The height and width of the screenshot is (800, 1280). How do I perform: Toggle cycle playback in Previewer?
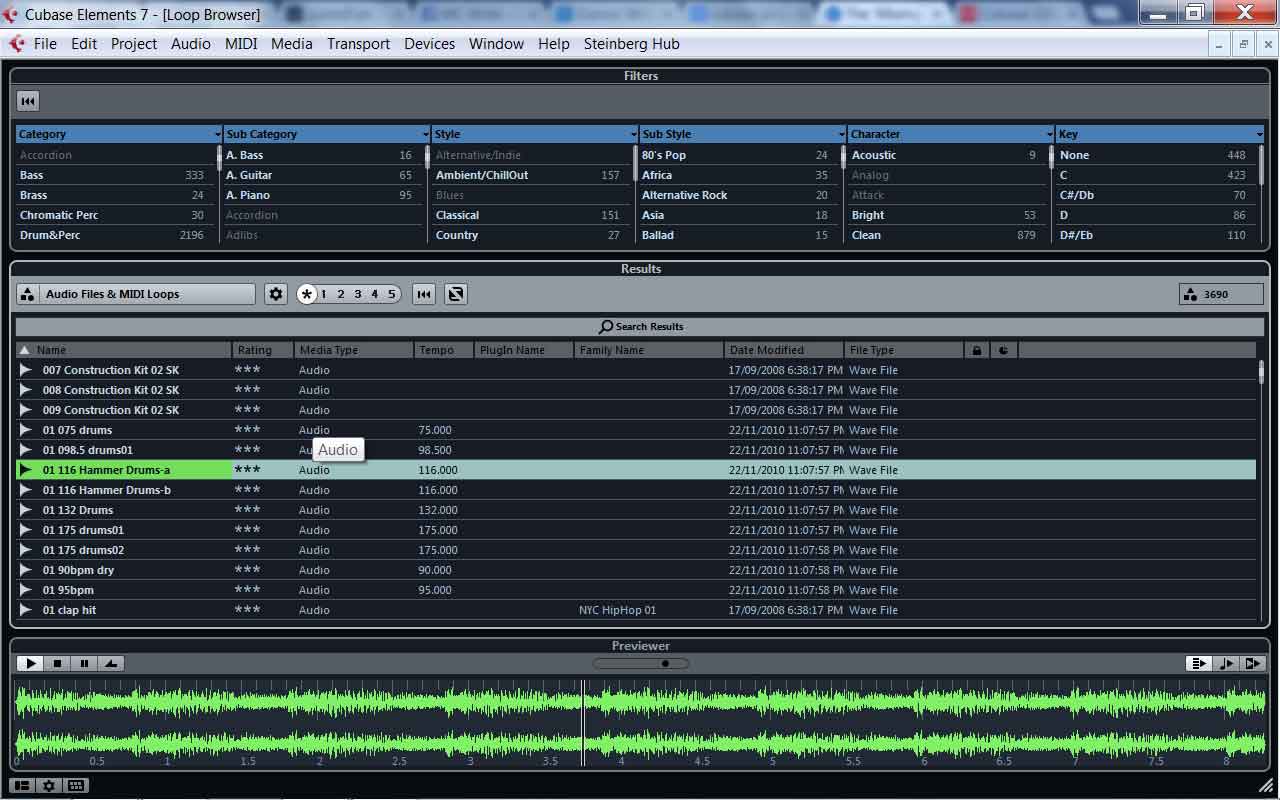(x=111, y=663)
